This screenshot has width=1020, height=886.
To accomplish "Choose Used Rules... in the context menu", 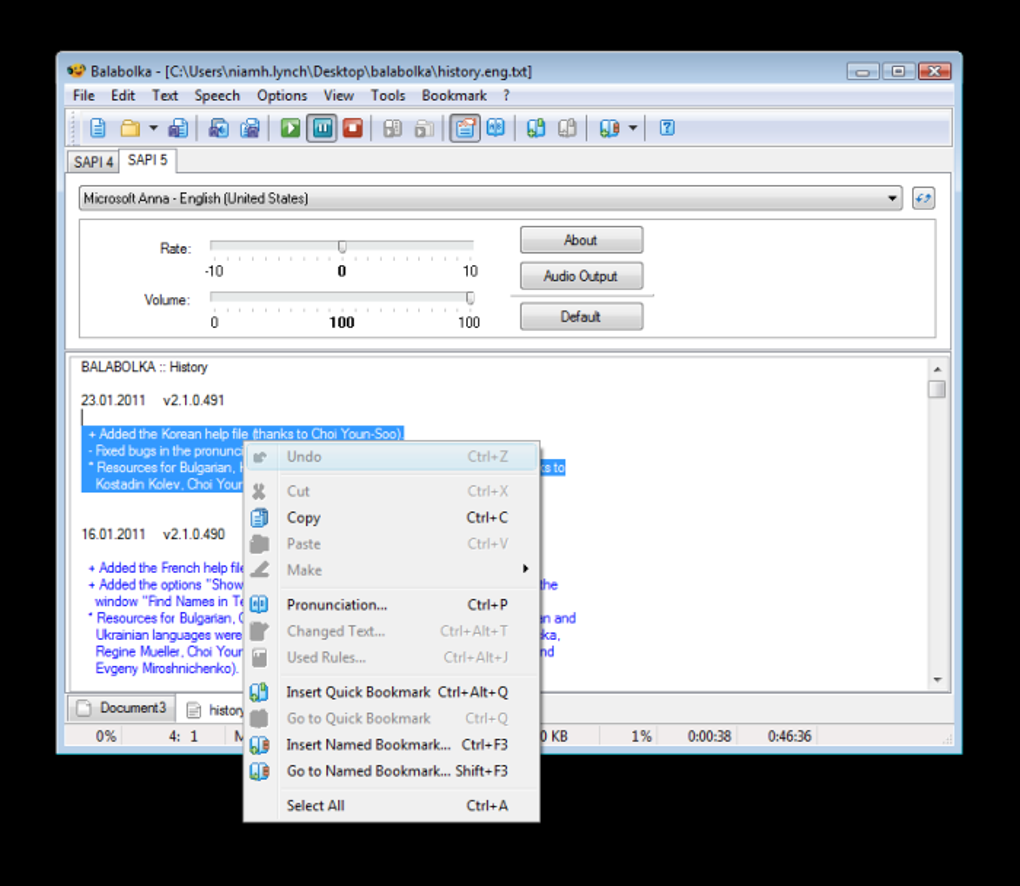I will [x=392, y=658].
